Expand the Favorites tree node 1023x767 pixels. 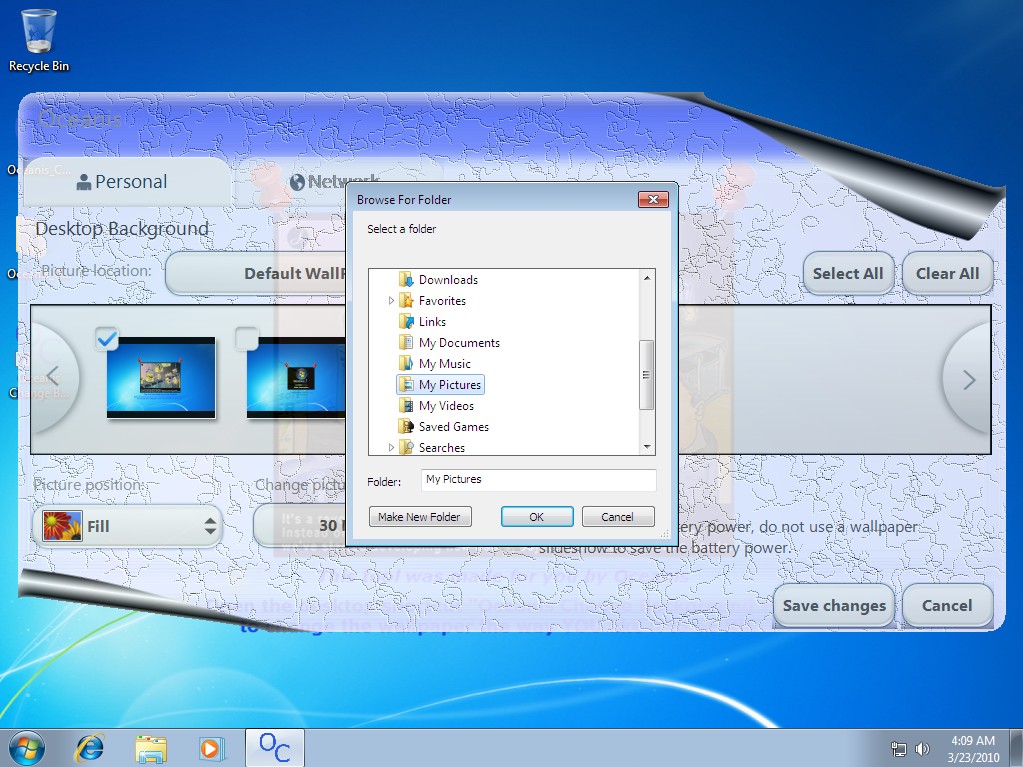(x=391, y=301)
